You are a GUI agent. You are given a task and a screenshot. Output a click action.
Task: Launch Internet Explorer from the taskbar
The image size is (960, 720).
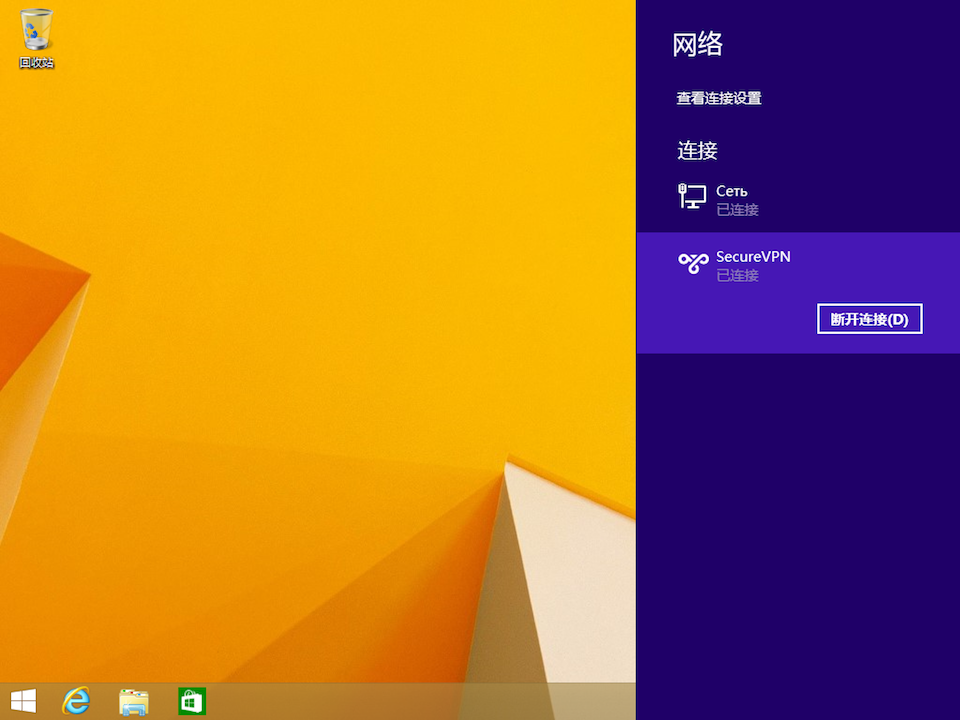click(76, 701)
